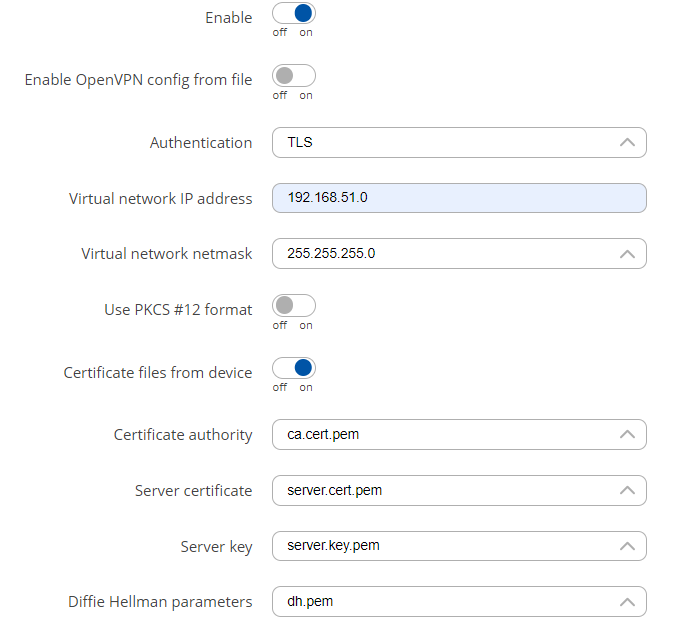This screenshot has width=690, height=629.
Task: Open the Server key dropdown
Action: [459, 546]
